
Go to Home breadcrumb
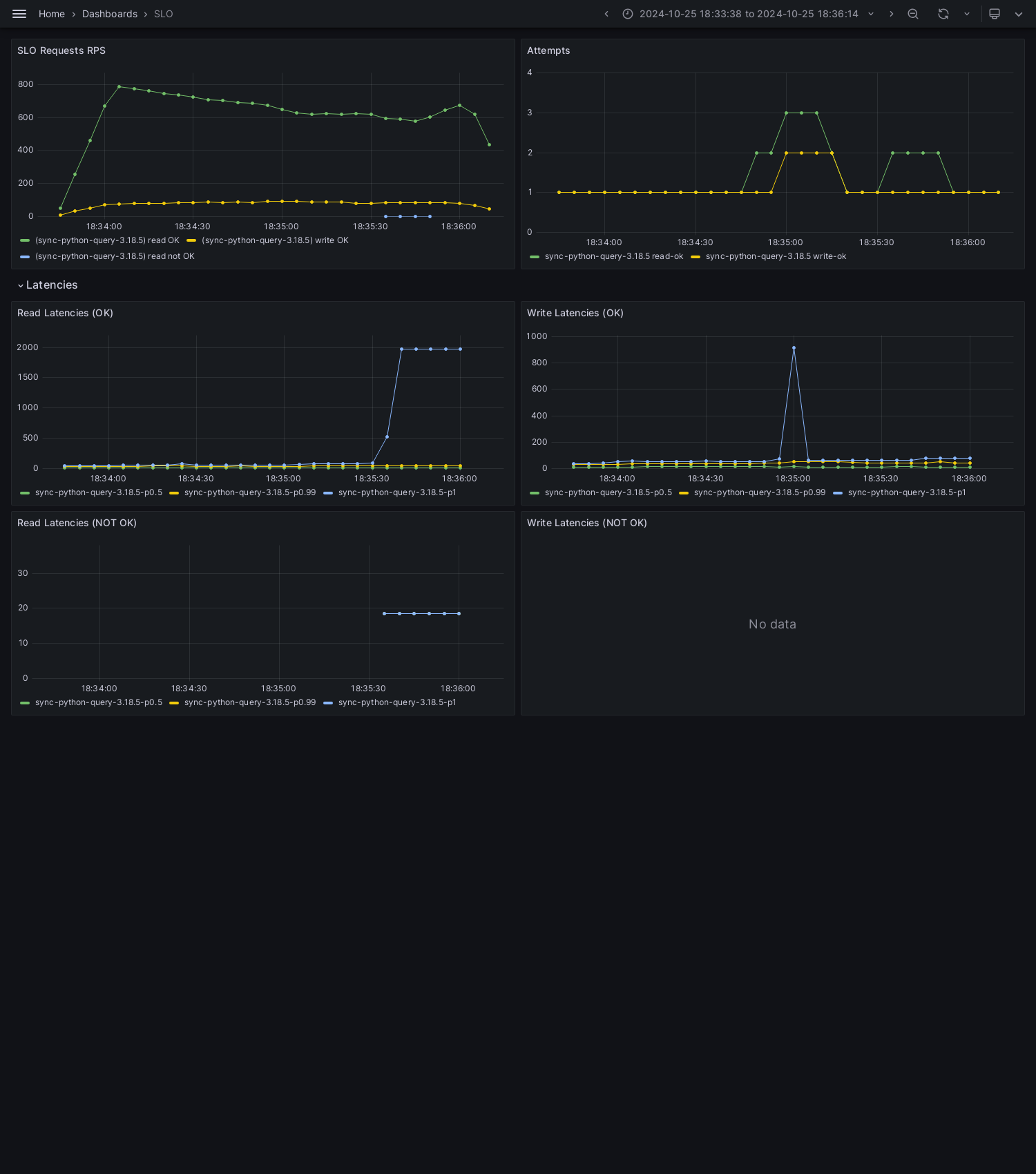click(52, 14)
